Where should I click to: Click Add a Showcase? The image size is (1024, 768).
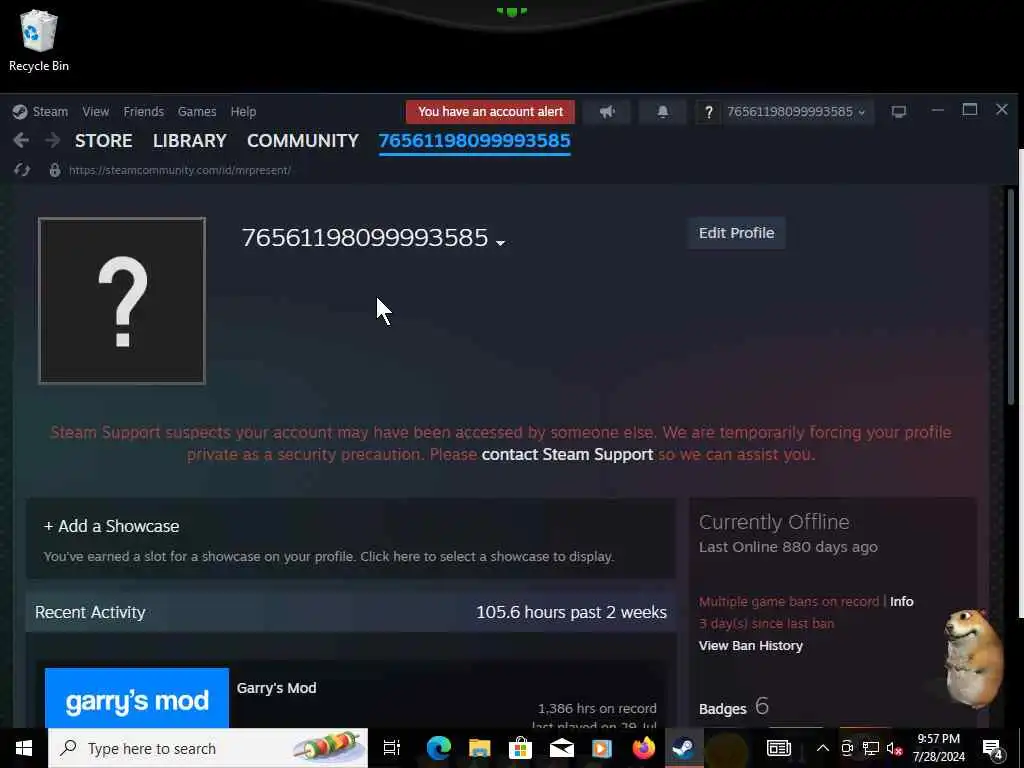(111, 526)
